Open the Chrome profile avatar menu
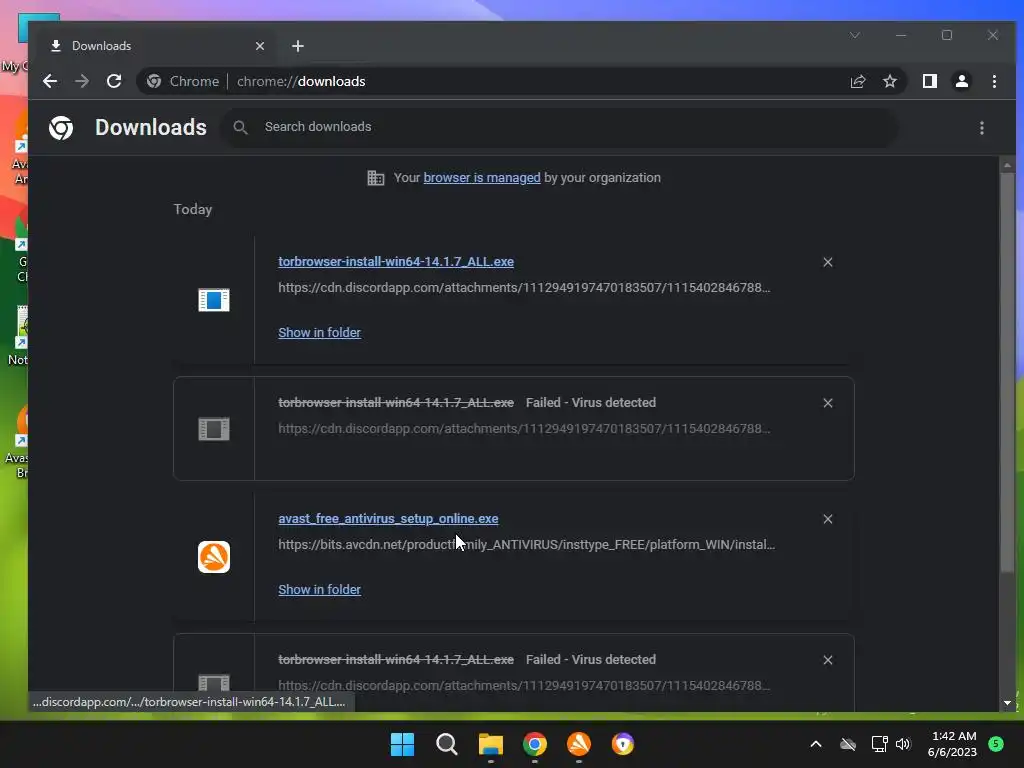This screenshot has width=1024, height=768. (x=961, y=81)
